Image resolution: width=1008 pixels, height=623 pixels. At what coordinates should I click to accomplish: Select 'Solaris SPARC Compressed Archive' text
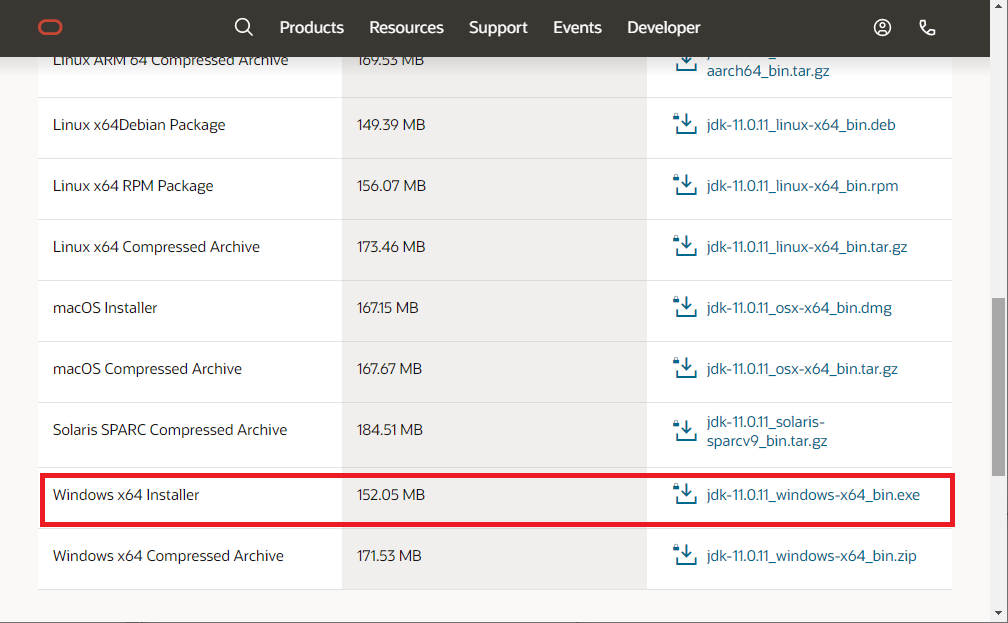[x=170, y=430]
